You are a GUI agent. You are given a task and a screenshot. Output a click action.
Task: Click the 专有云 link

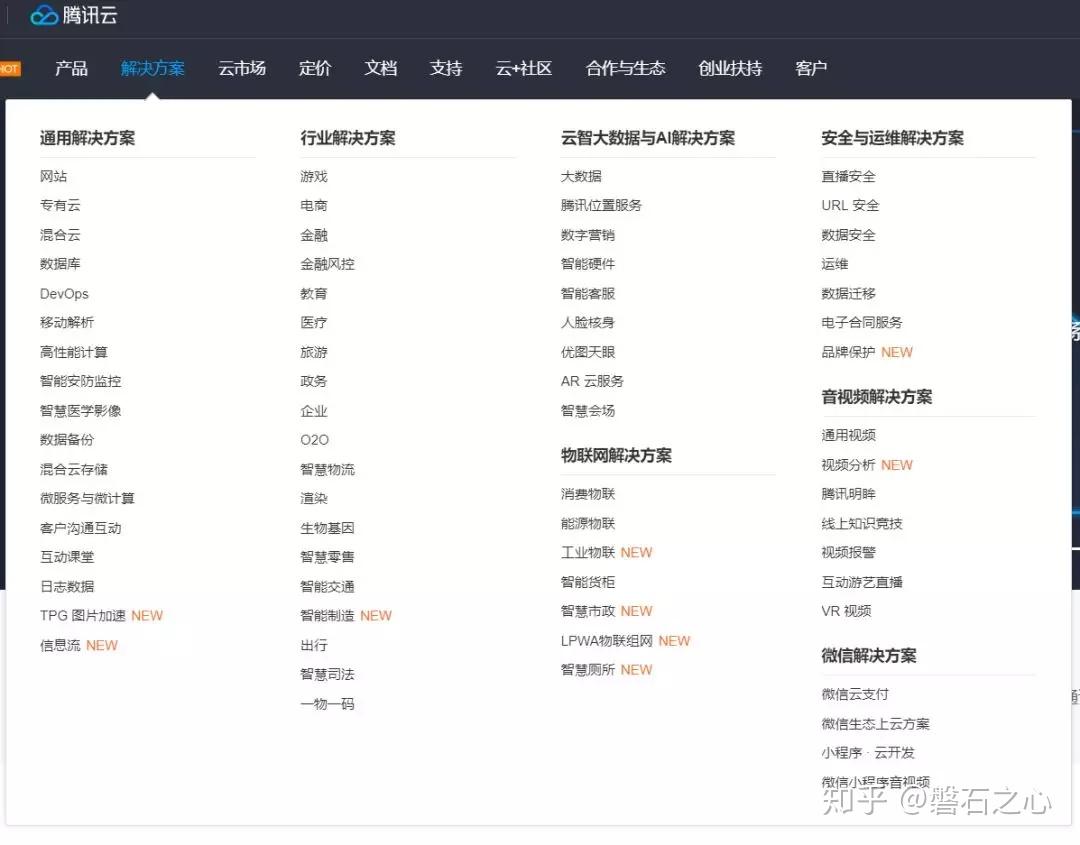click(x=60, y=205)
